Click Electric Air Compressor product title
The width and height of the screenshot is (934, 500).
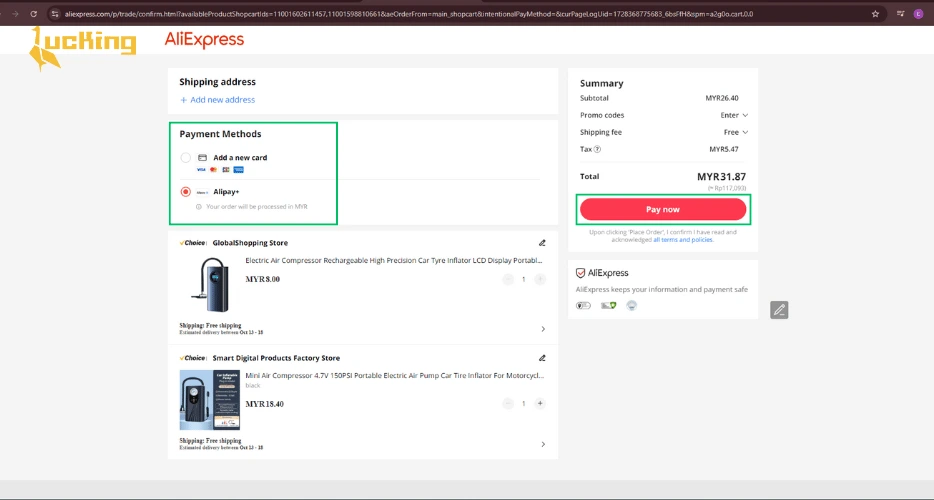click(x=394, y=260)
